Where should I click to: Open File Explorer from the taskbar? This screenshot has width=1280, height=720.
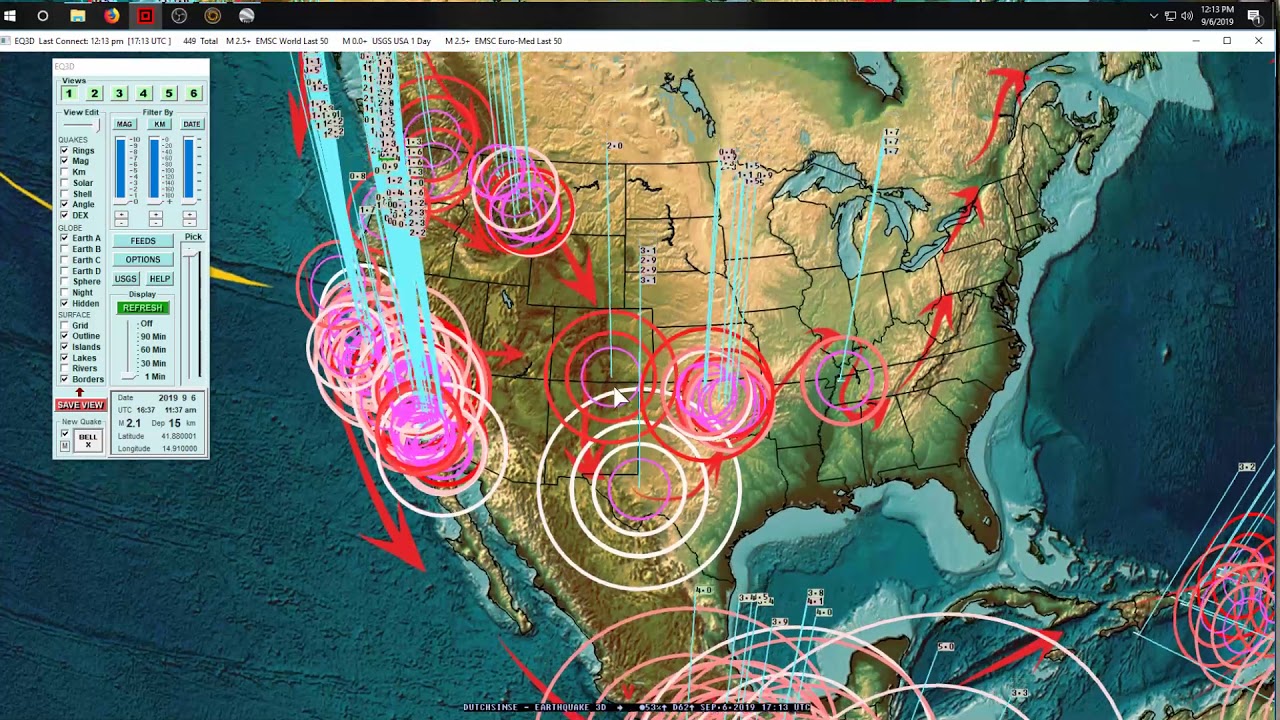(x=77, y=16)
